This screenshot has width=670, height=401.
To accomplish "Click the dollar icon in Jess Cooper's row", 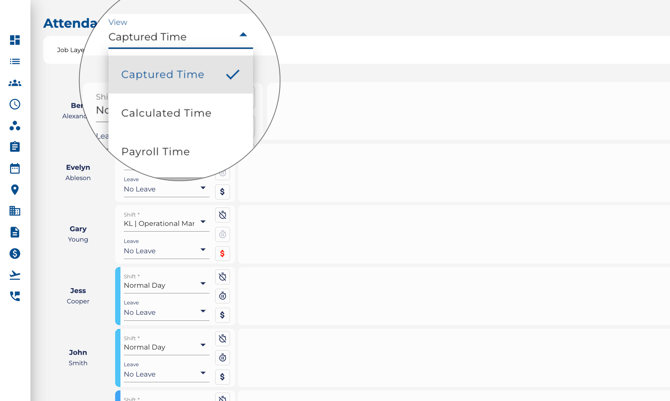I will click(222, 315).
